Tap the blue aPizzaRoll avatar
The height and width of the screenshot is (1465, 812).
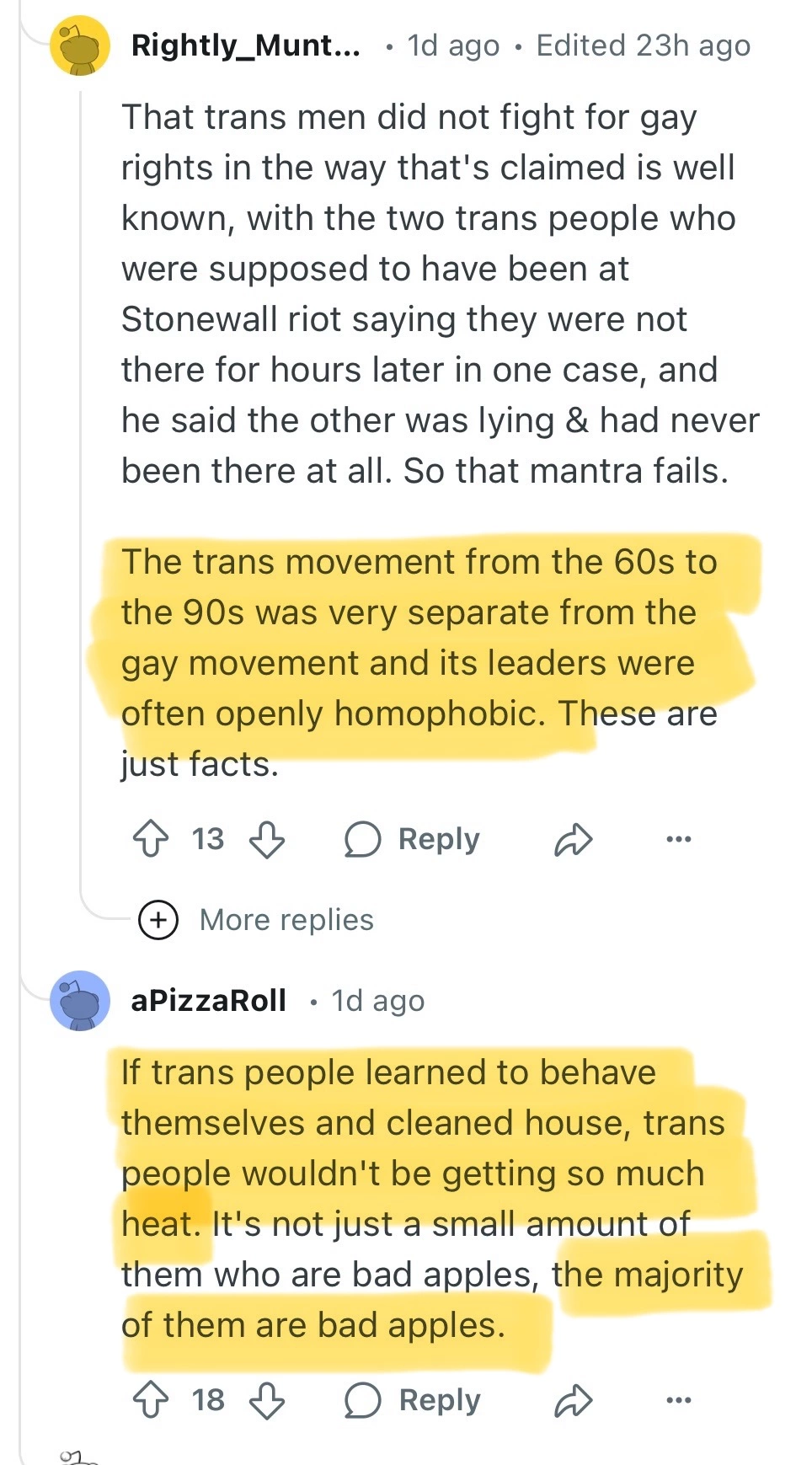pos(80,1001)
